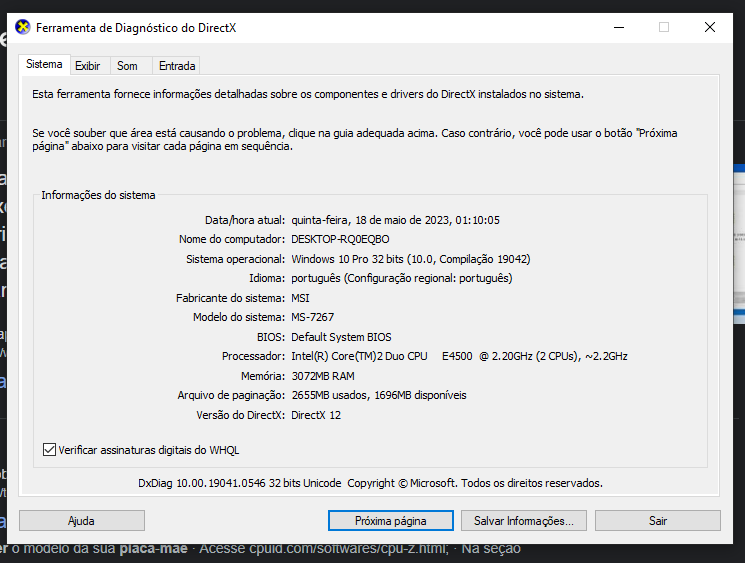Click the Default System BIOS text

pos(341,337)
